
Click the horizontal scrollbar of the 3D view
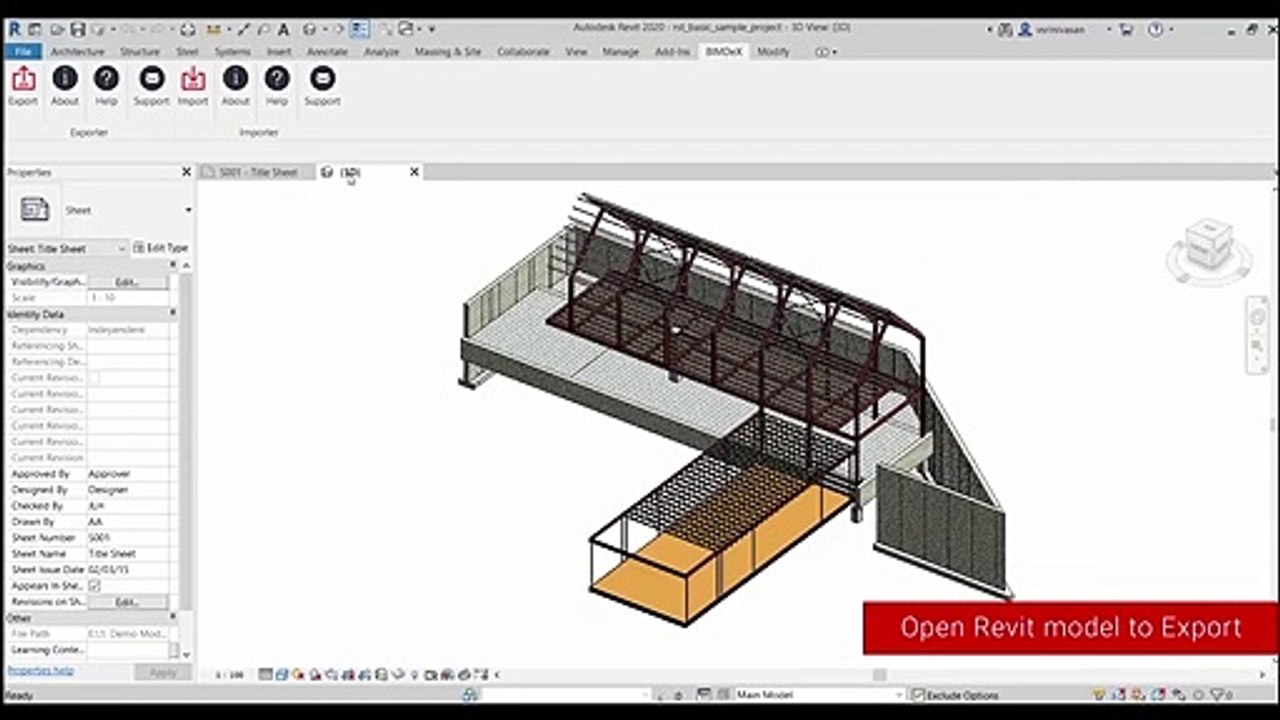pos(880,675)
